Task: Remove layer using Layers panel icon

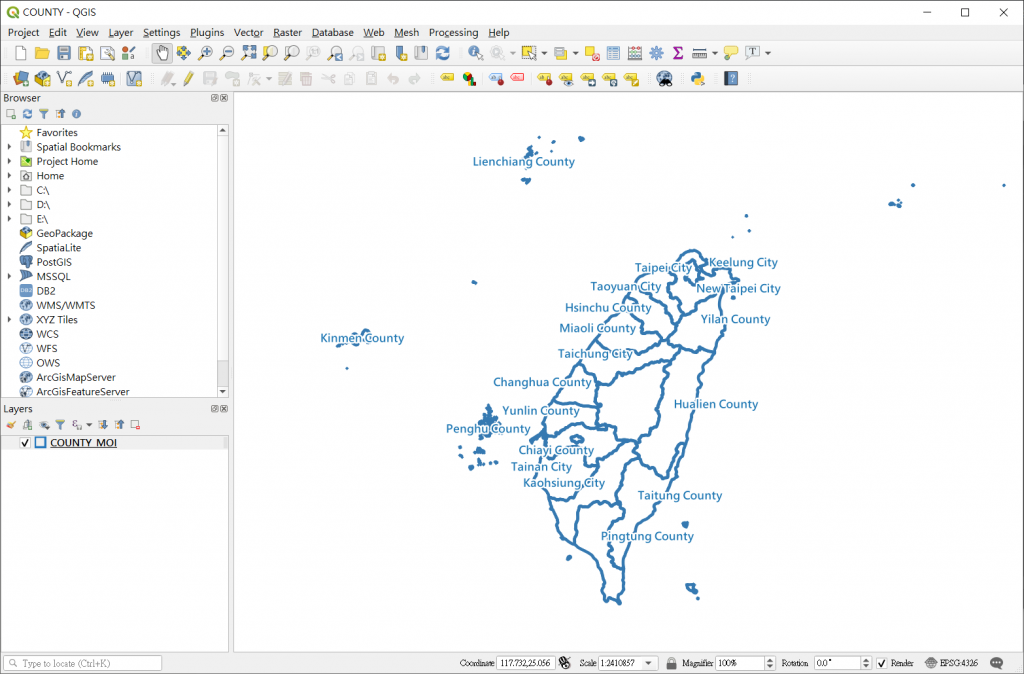Action: (x=135, y=425)
